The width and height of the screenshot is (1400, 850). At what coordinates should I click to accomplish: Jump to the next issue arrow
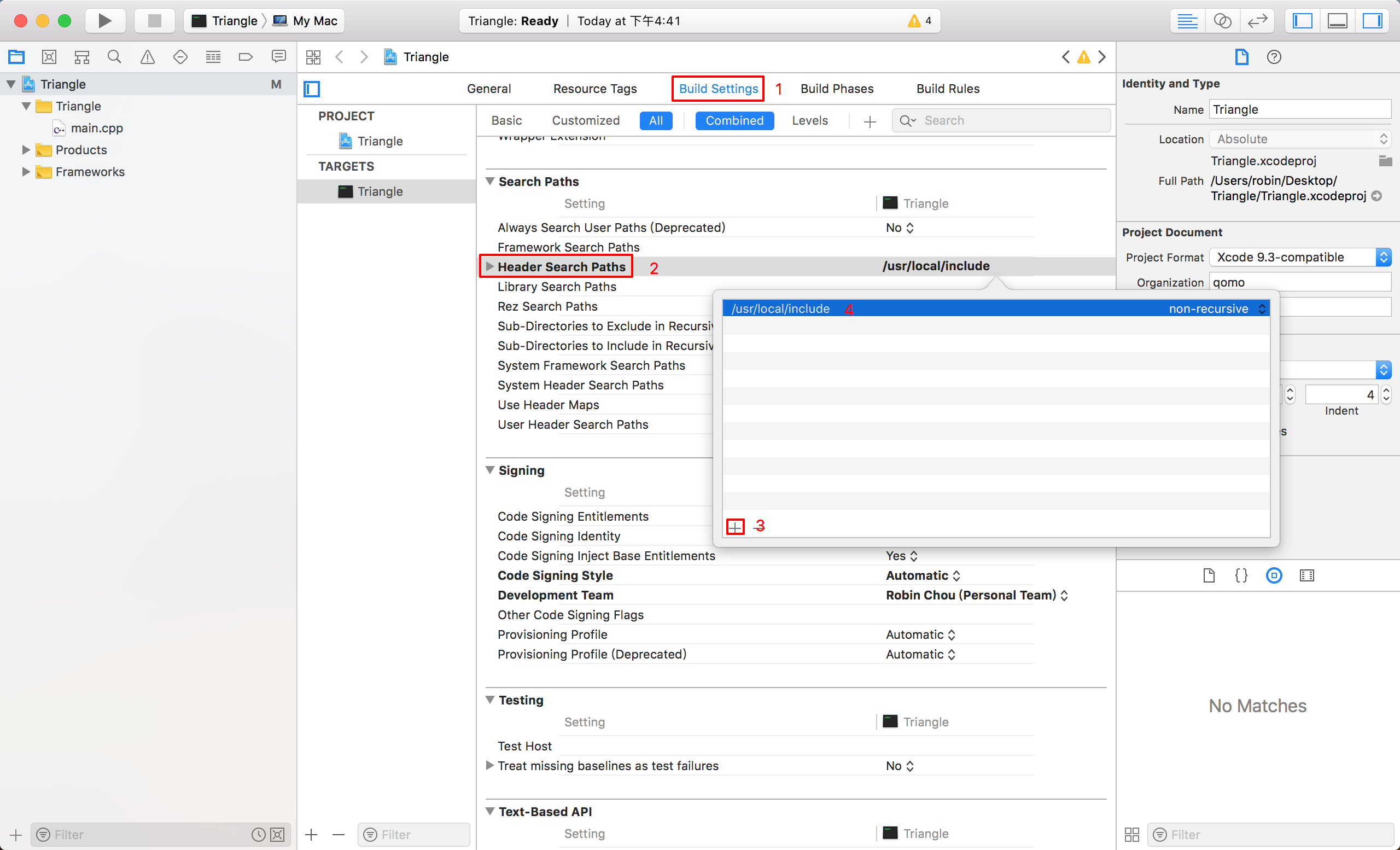[1102, 57]
